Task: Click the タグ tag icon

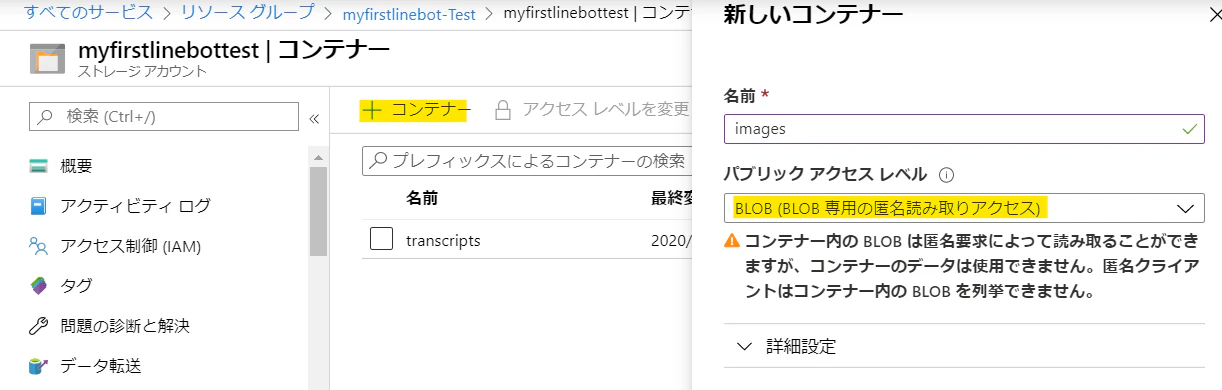Action: click(39, 286)
